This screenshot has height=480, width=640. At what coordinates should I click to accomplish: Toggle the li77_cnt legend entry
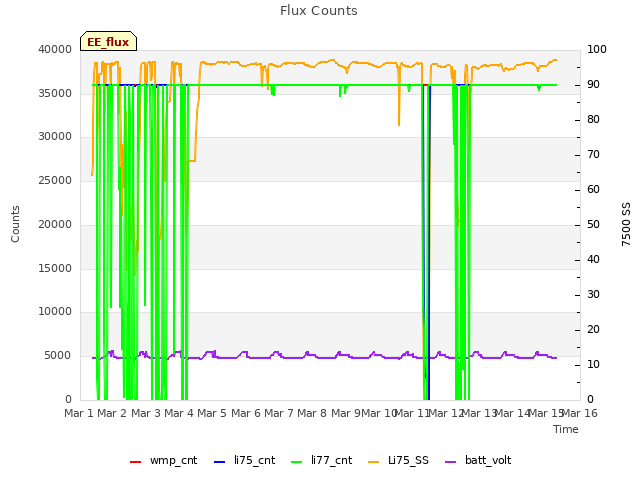tap(322, 461)
